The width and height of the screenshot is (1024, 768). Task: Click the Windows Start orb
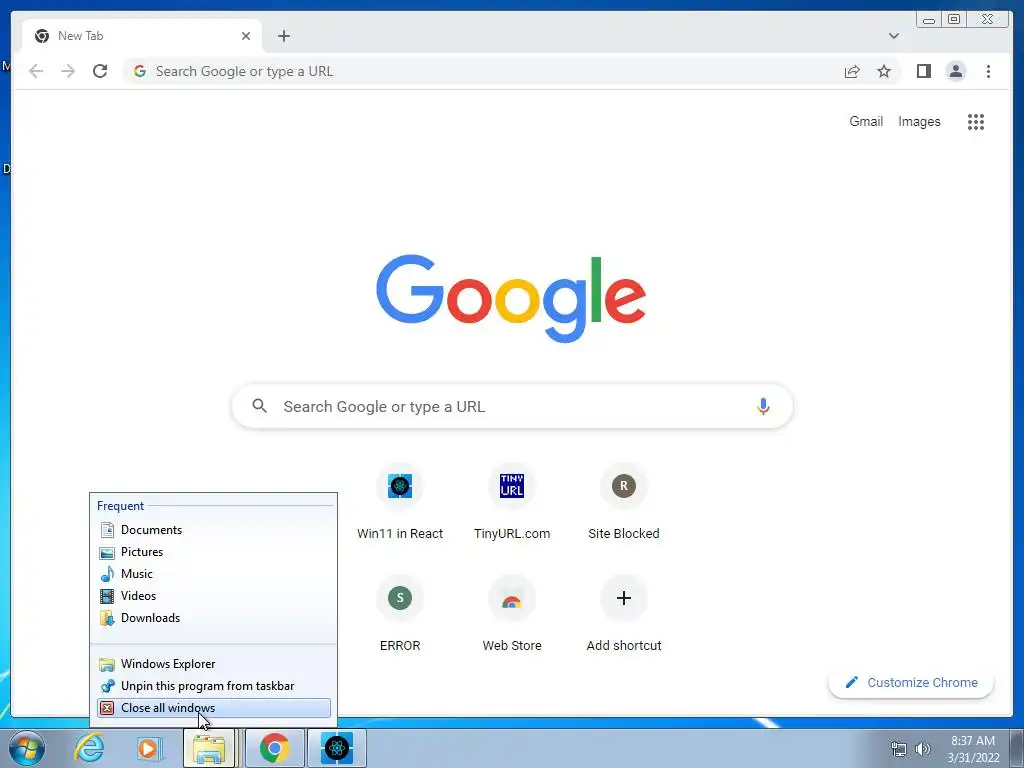(26, 748)
